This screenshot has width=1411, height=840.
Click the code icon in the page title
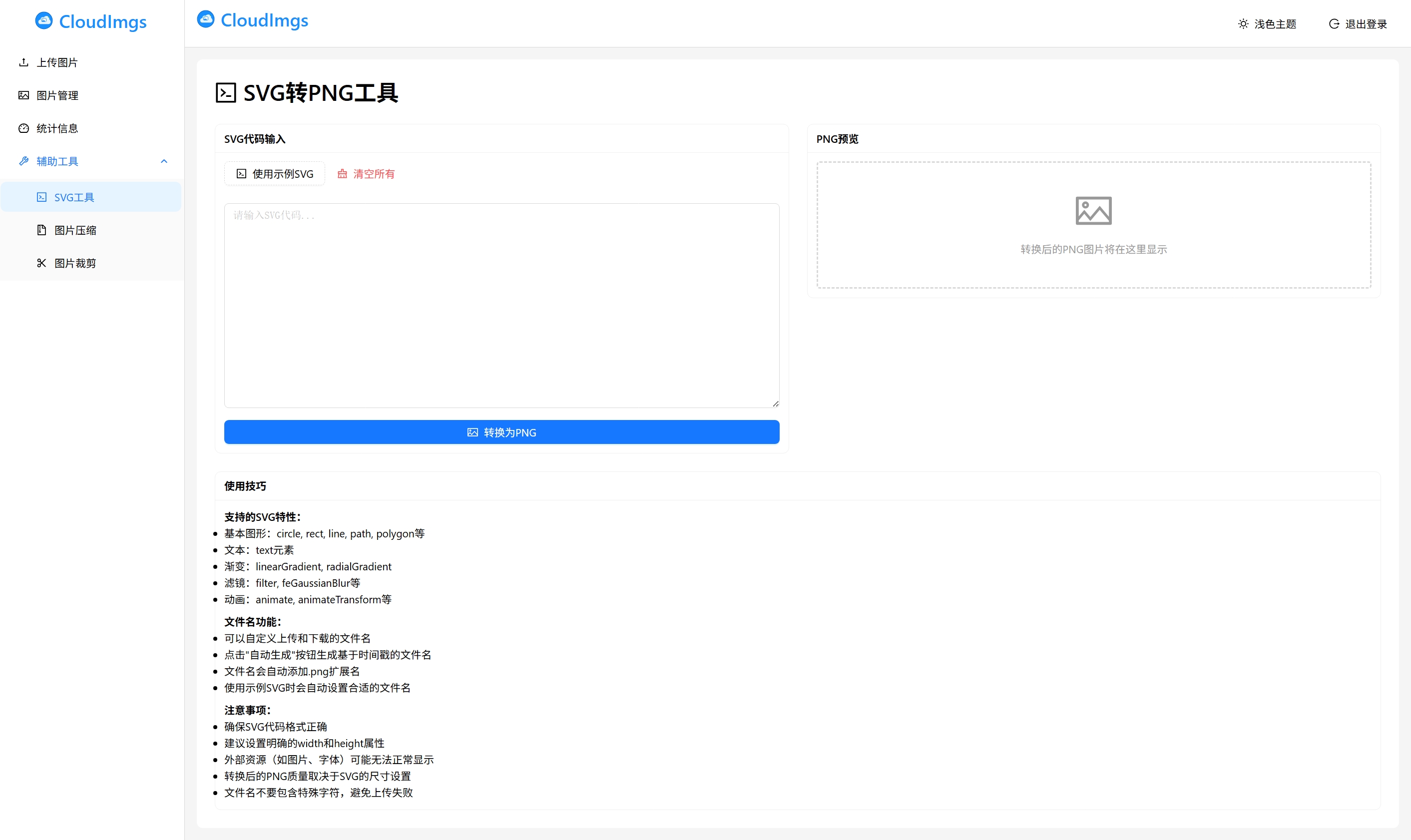(x=226, y=92)
